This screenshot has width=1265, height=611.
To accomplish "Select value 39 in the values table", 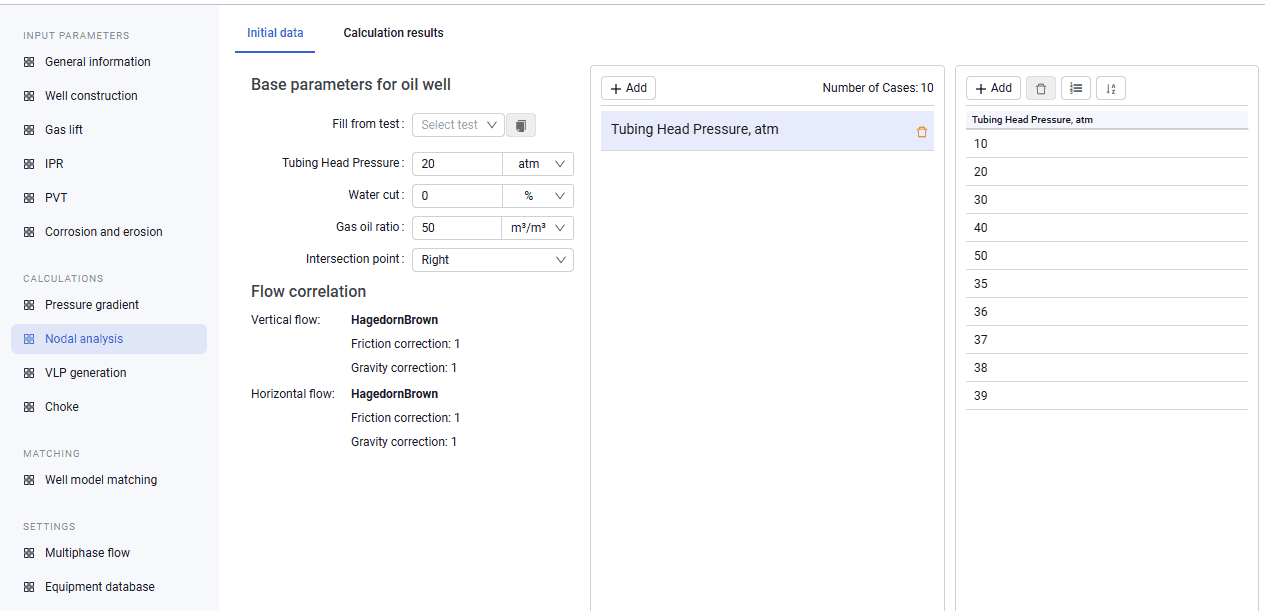I will (x=1107, y=396).
